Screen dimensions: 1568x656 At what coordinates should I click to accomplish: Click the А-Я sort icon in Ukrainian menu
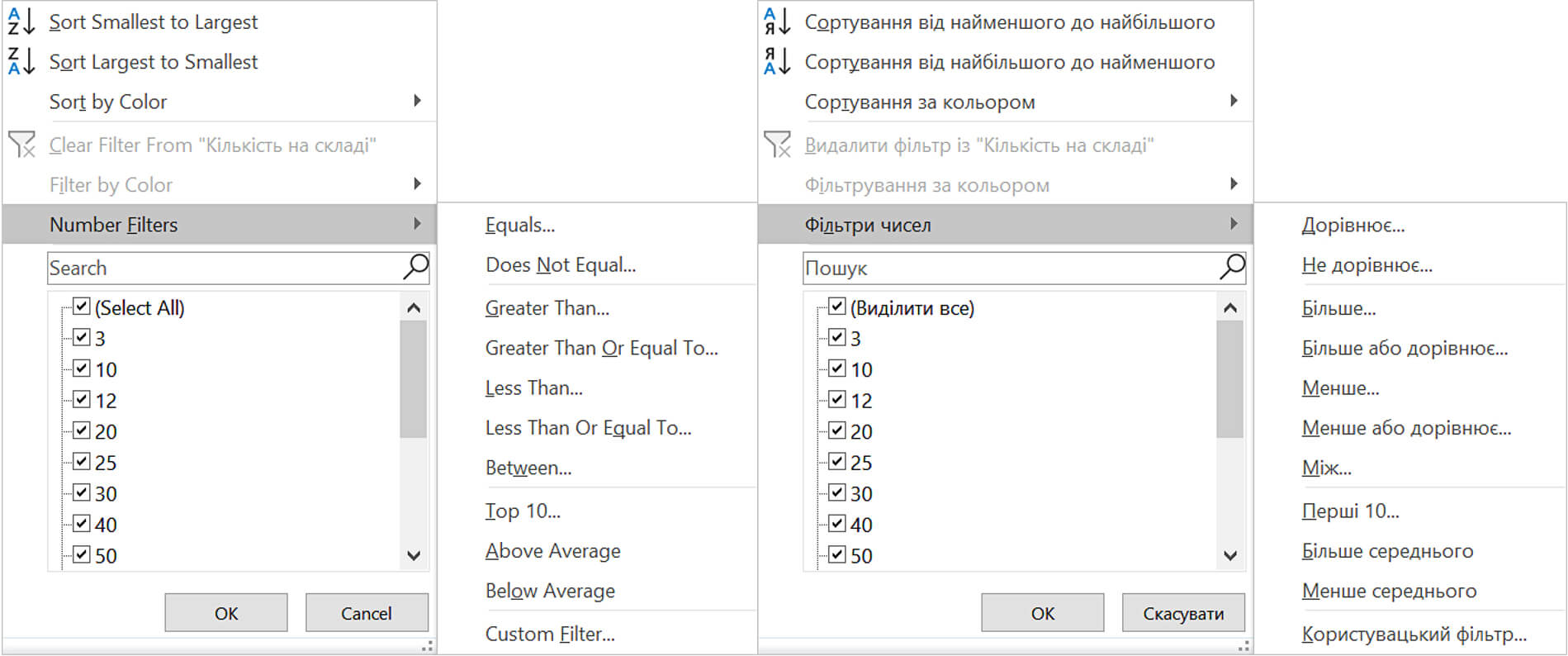(x=775, y=21)
